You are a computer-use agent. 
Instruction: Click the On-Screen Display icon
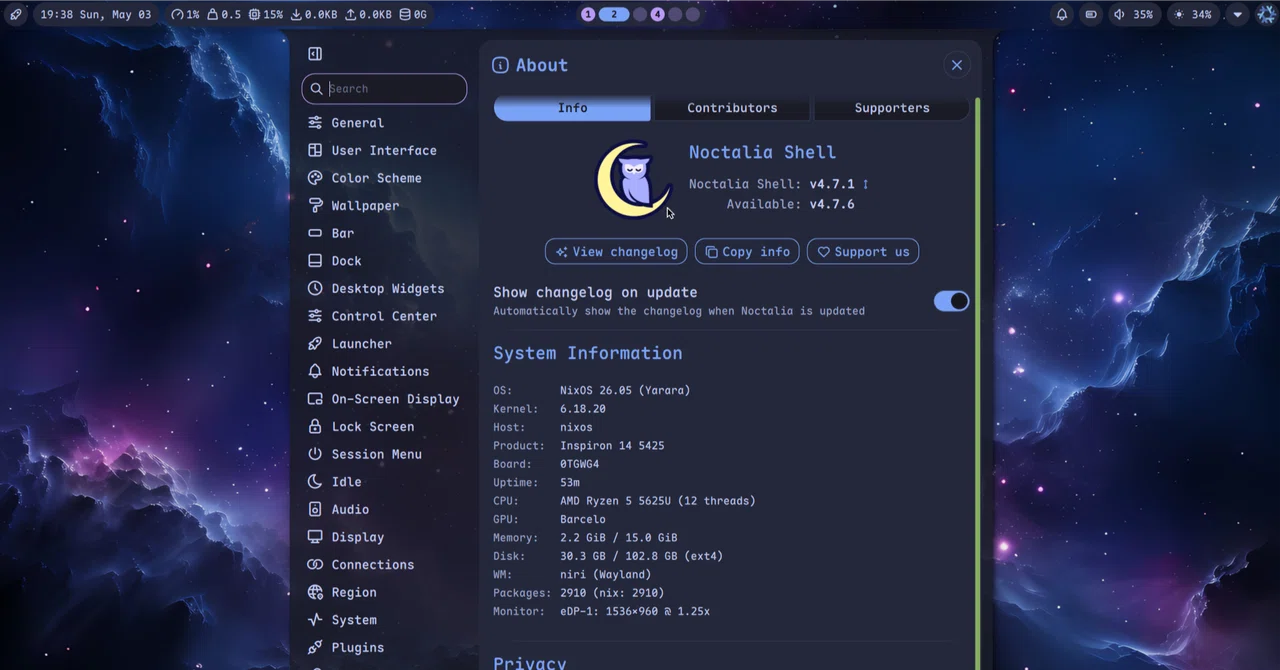click(315, 399)
